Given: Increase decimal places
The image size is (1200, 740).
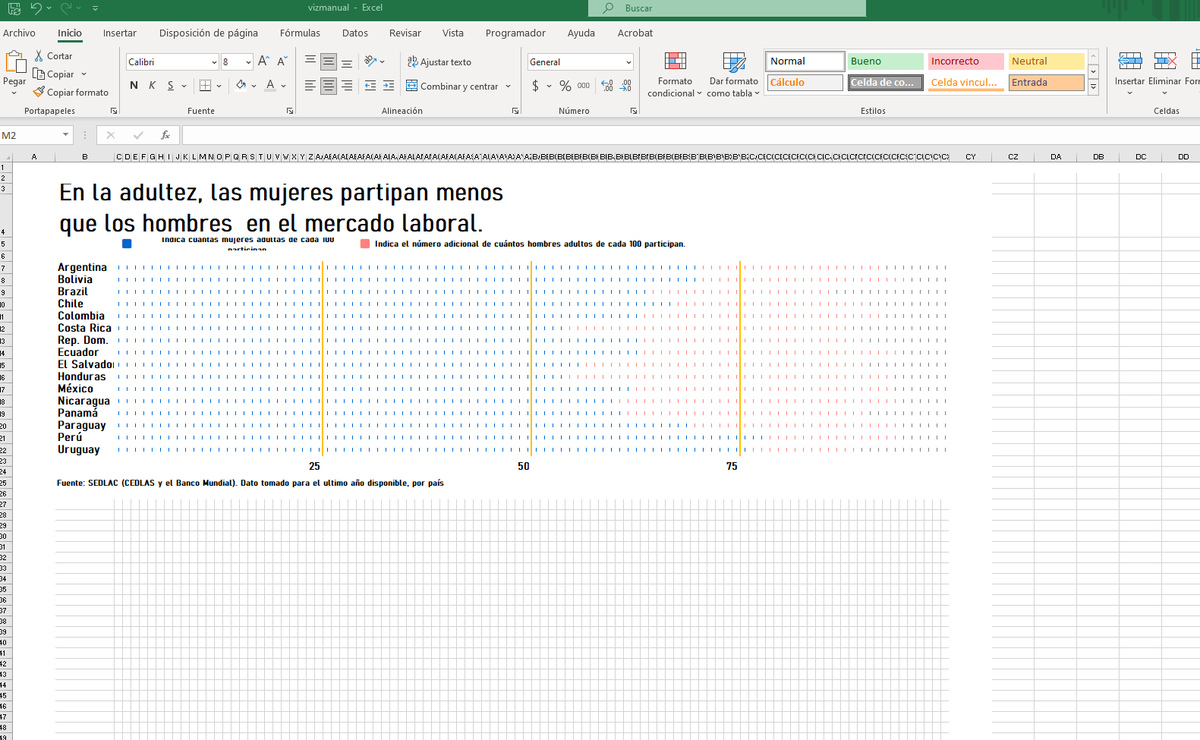Looking at the screenshot, I should tap(607, 86).
